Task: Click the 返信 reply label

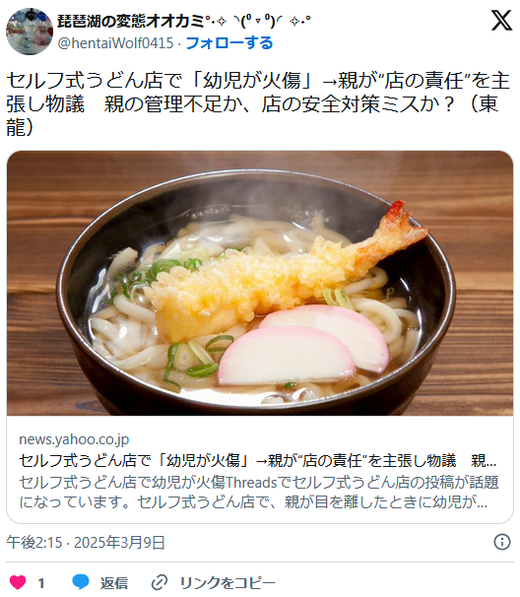Action: [x=114, y=583]
